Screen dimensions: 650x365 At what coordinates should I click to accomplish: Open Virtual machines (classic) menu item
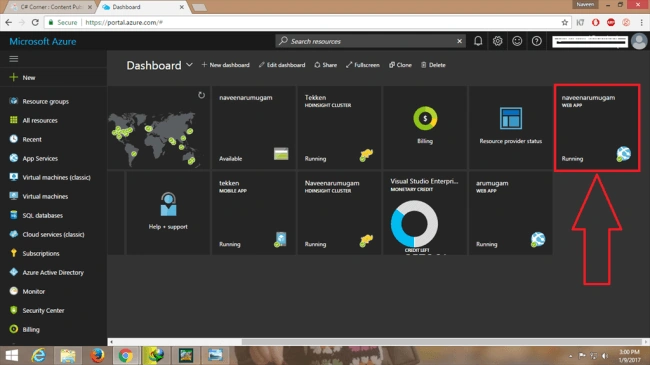[53, 177]
